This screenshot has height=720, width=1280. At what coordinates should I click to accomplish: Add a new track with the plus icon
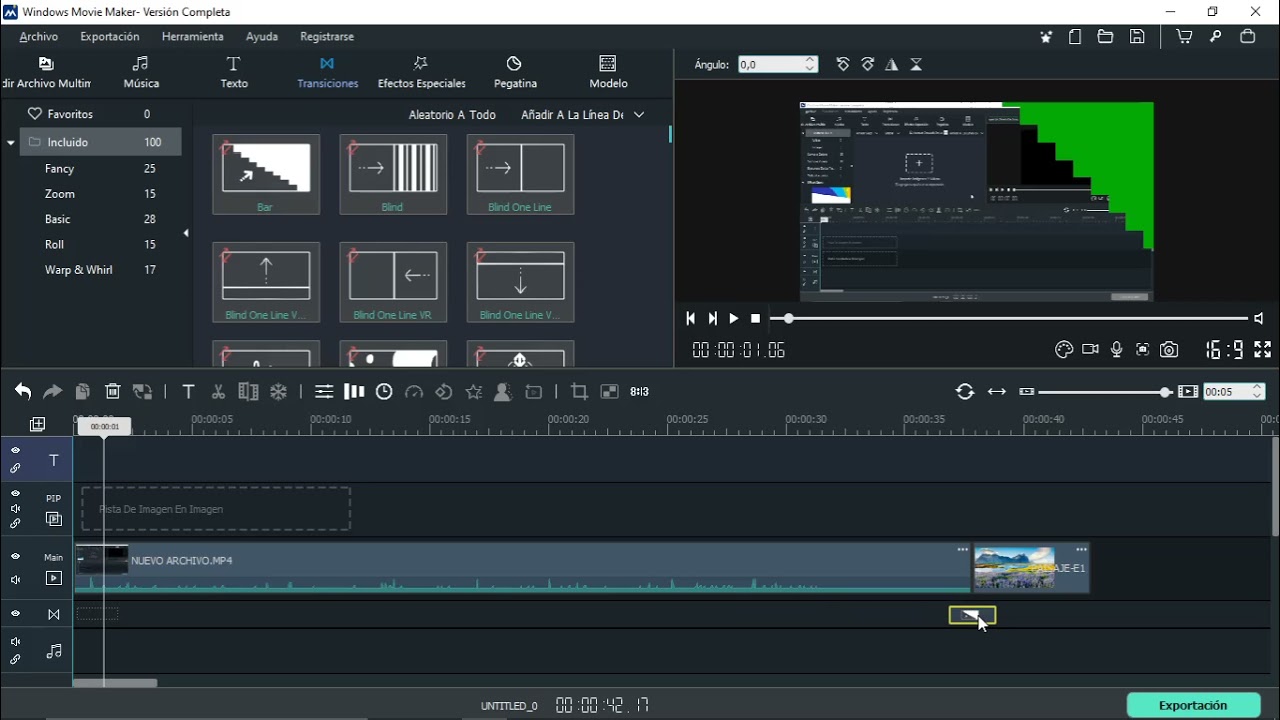point(38,425)
